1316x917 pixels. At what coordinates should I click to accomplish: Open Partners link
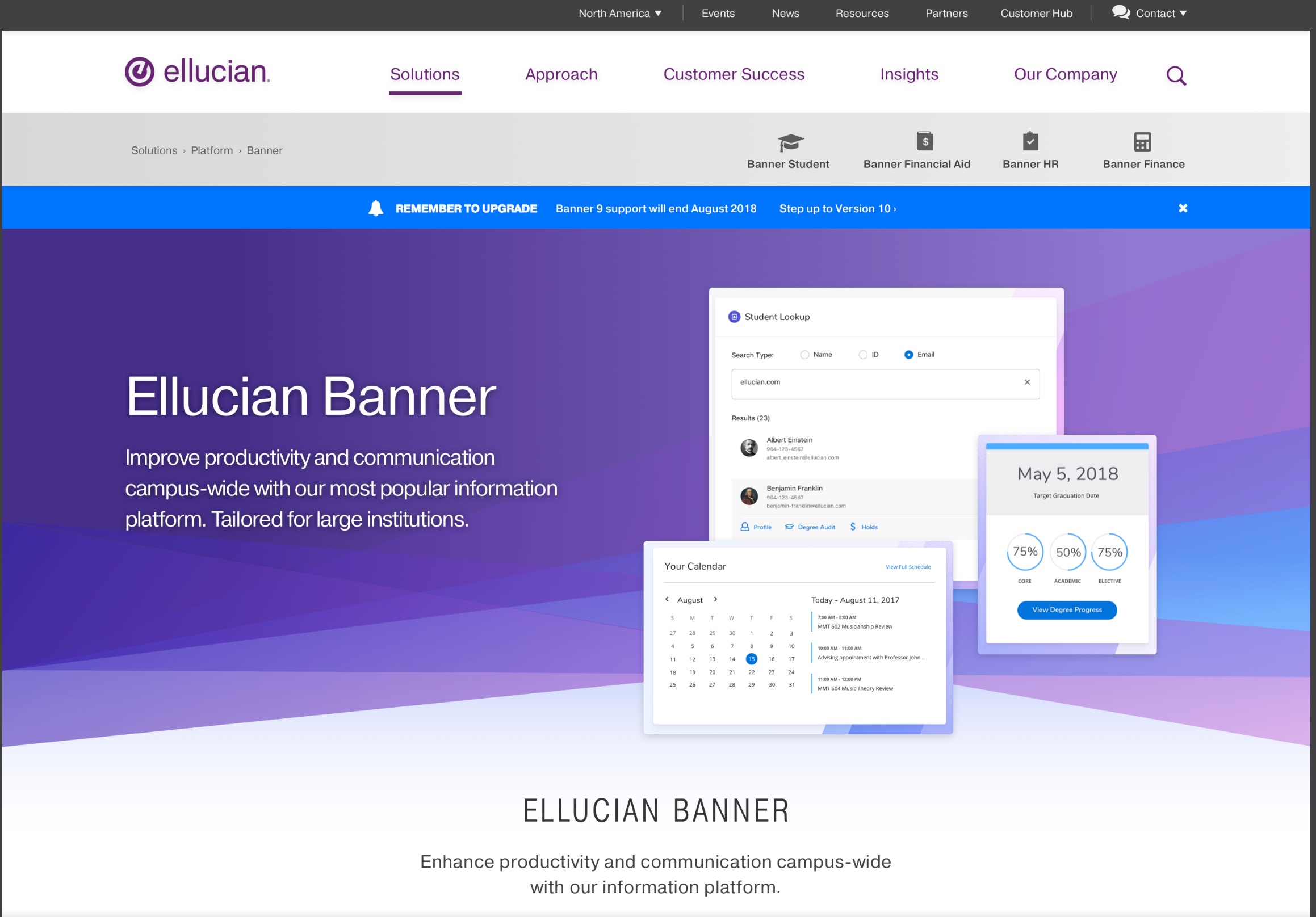946,13
